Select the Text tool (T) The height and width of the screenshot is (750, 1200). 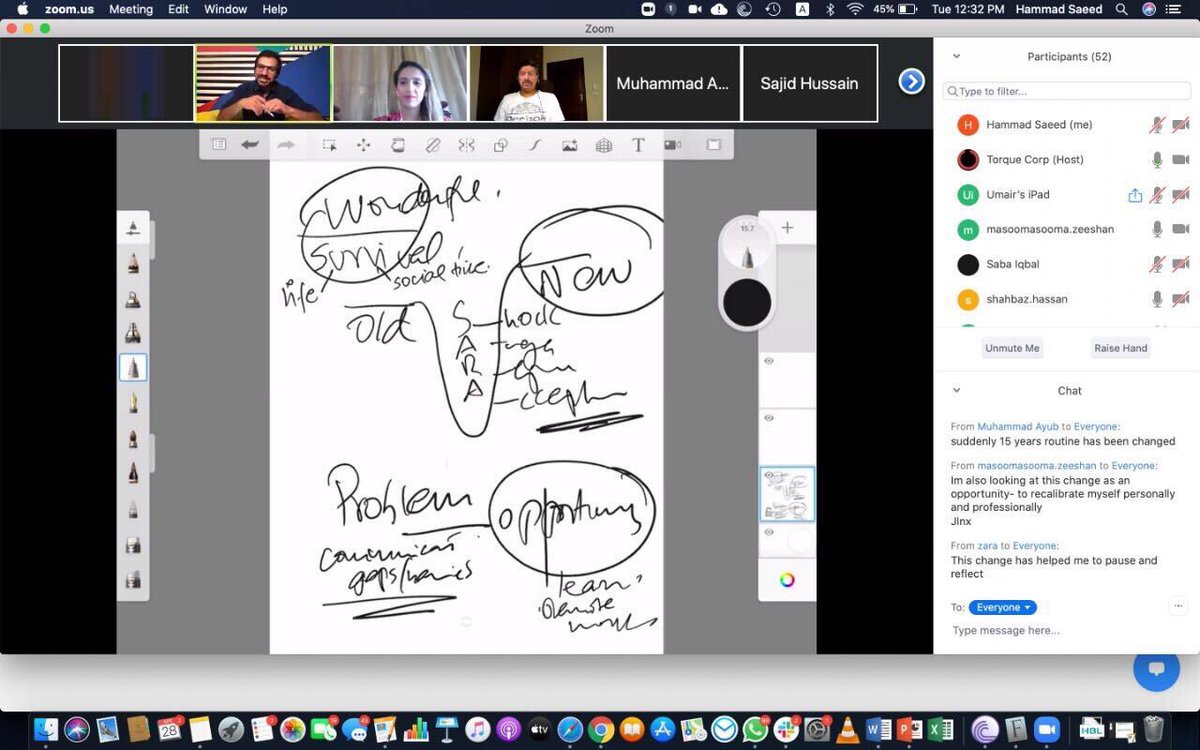click(638, 145)
